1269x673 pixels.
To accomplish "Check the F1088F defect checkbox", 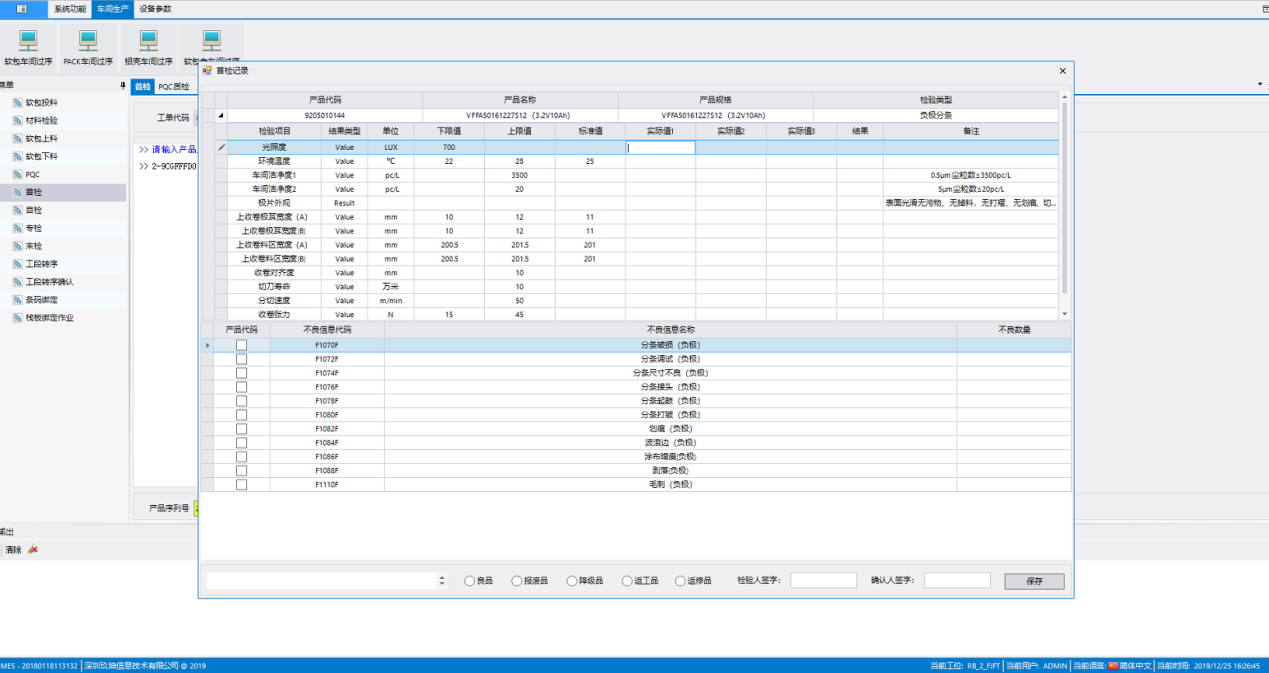I will click(241, 471).
